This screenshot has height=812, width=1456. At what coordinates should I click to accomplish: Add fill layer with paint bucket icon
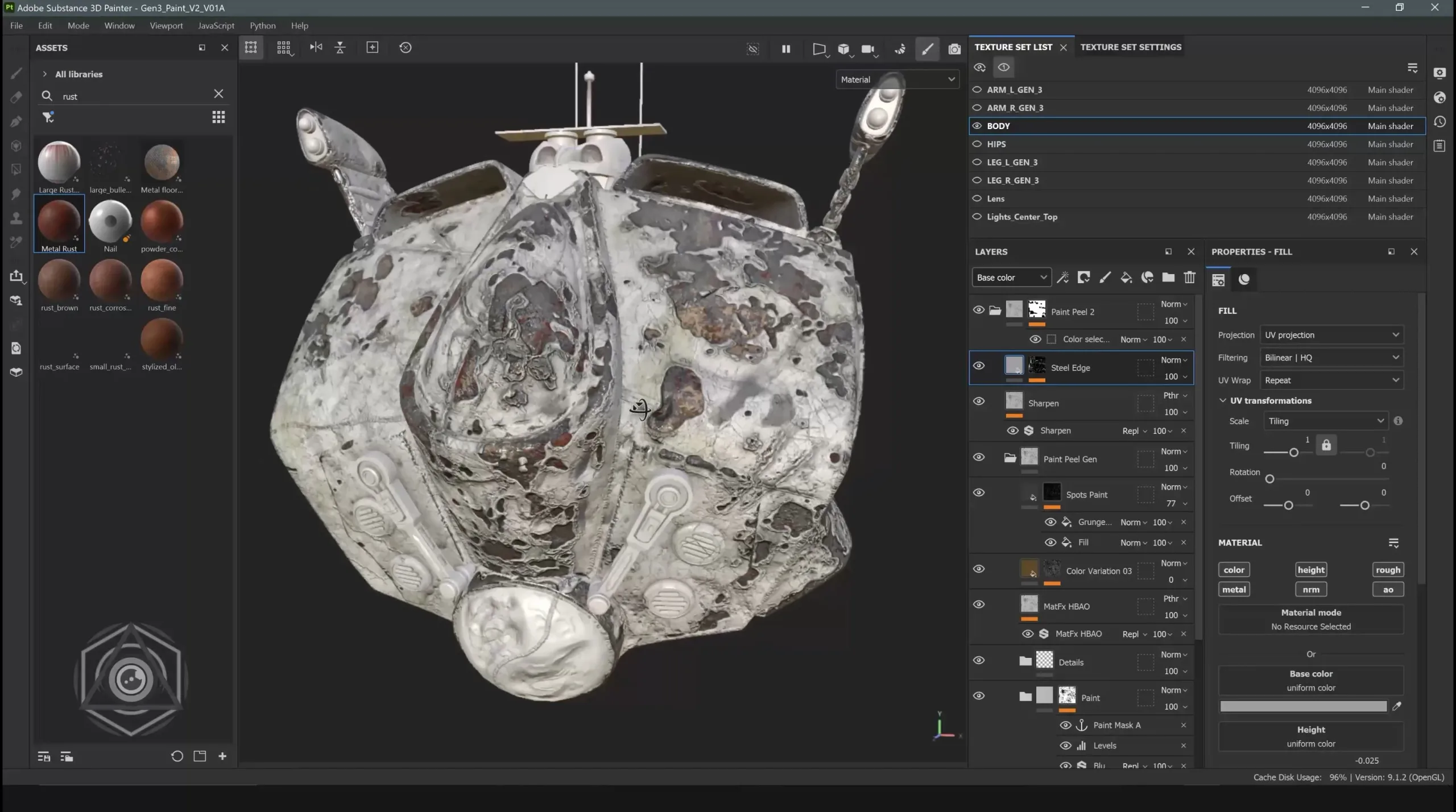(x=1126, y=277)
